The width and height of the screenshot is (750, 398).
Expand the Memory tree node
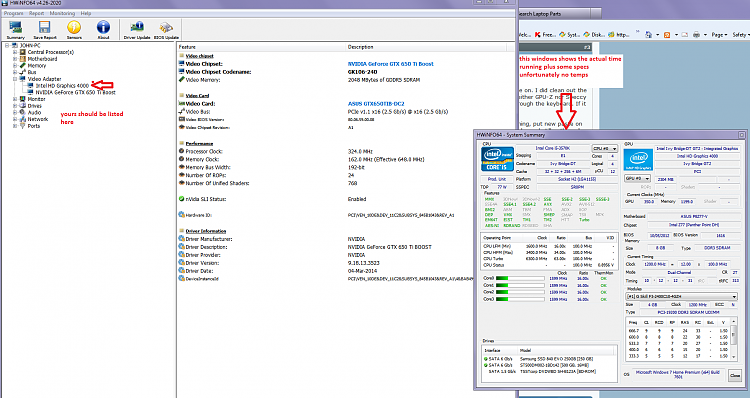pos(15,66)
